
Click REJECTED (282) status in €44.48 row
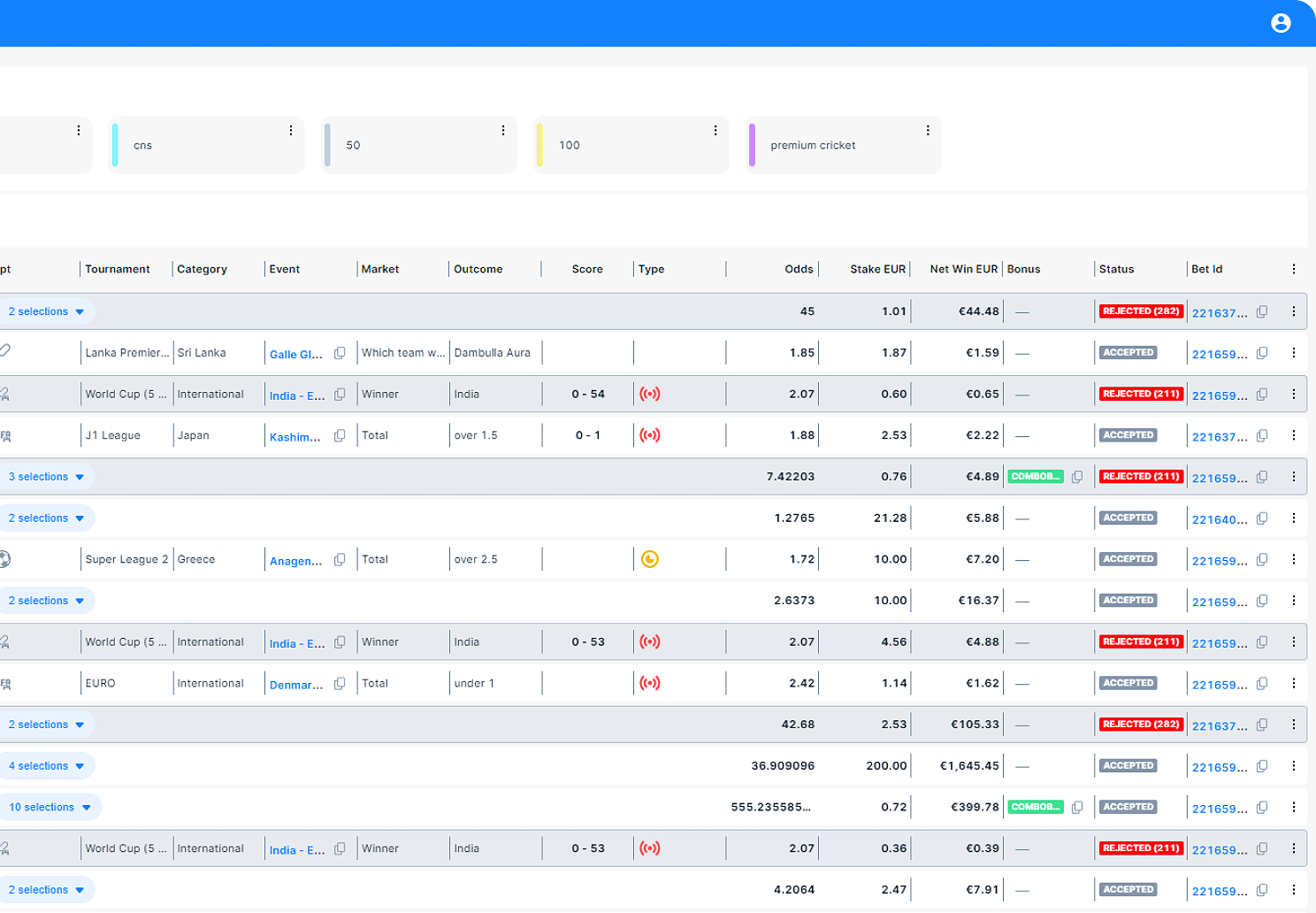tap(1141, 311)
